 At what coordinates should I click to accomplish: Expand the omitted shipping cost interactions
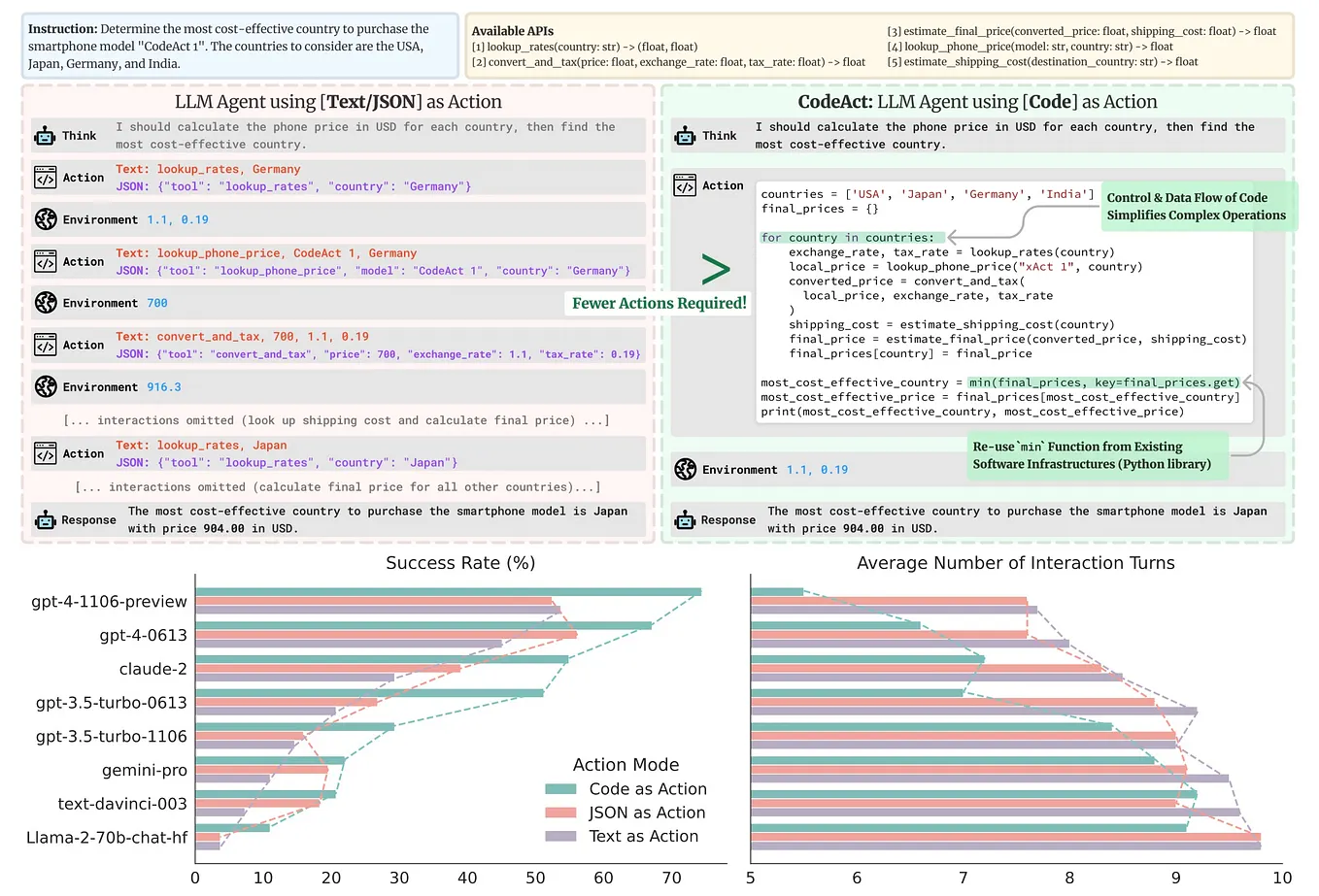[x=338, y=419]
